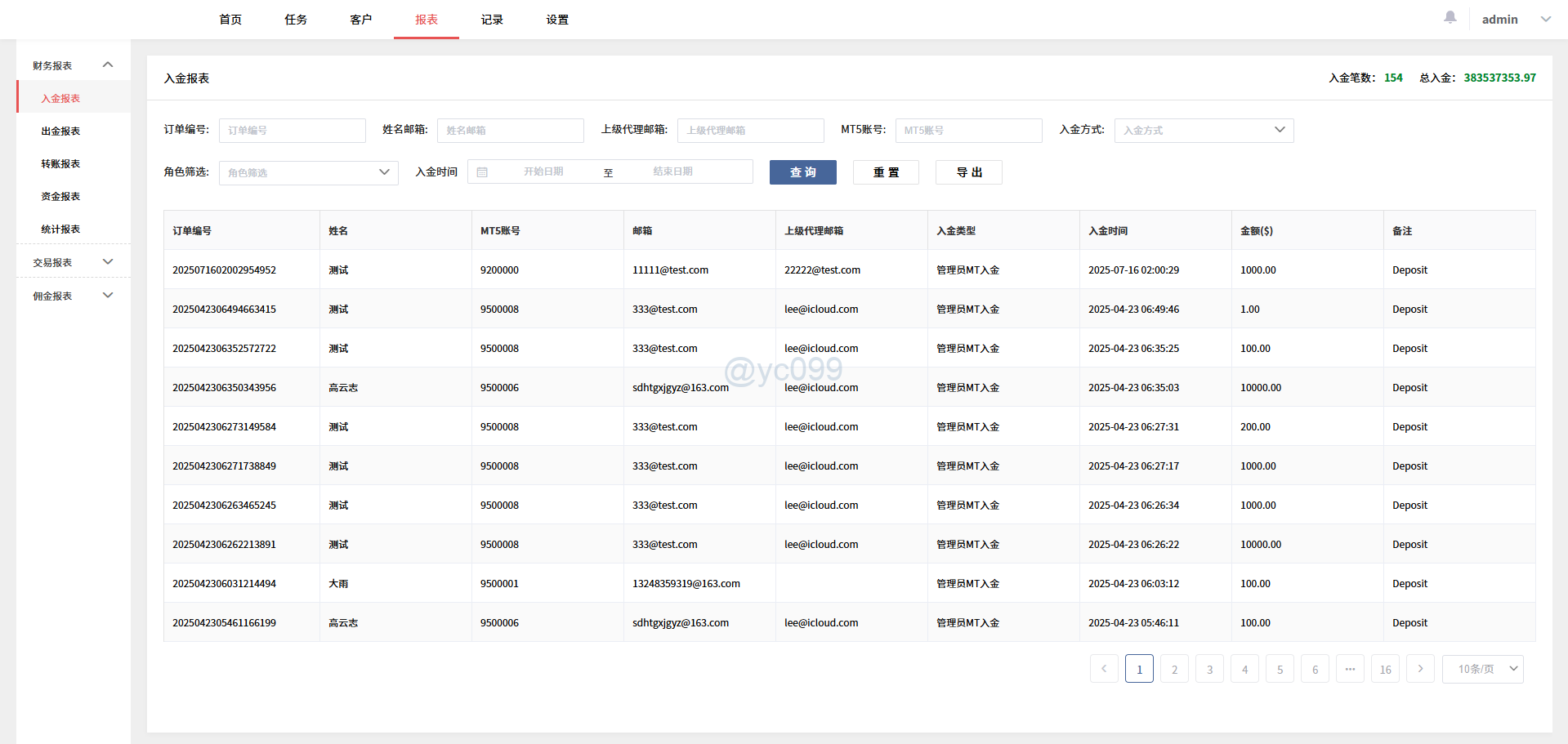
Task: Jump to page 16 in pagination
Action: pyautogui.click(x=1385, y=668)
